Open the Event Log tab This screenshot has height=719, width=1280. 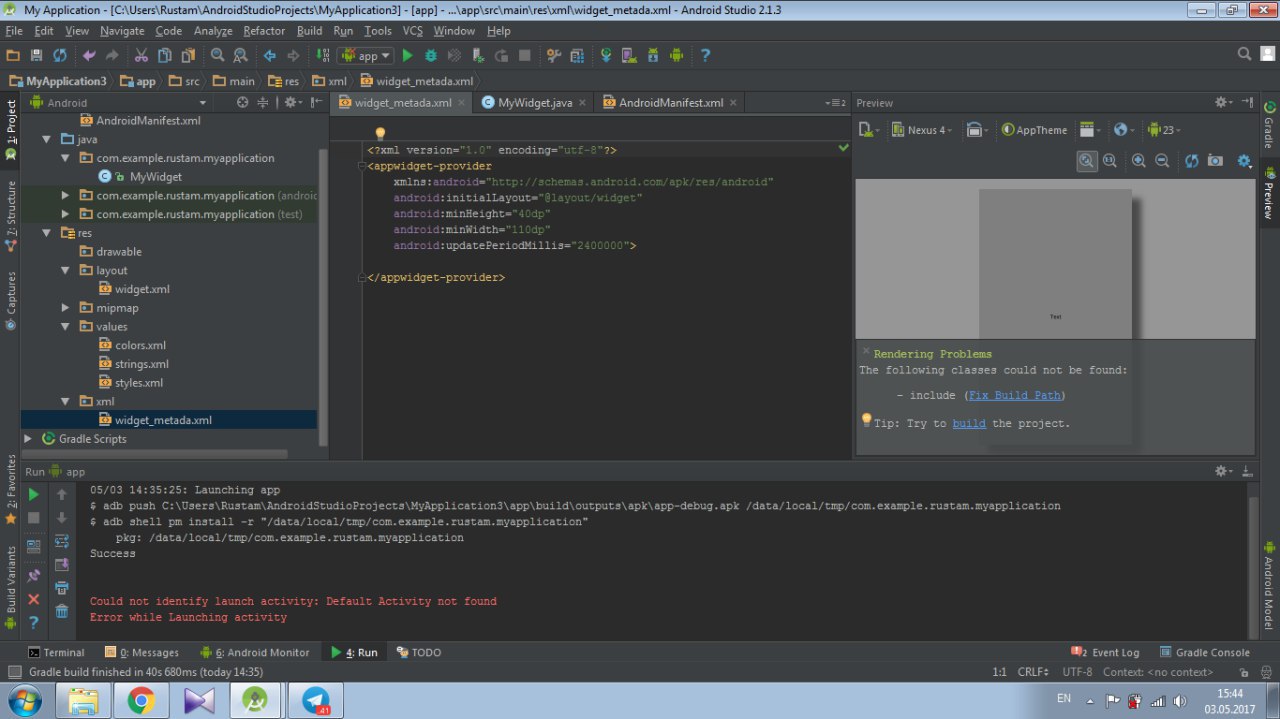(1105, 652)
